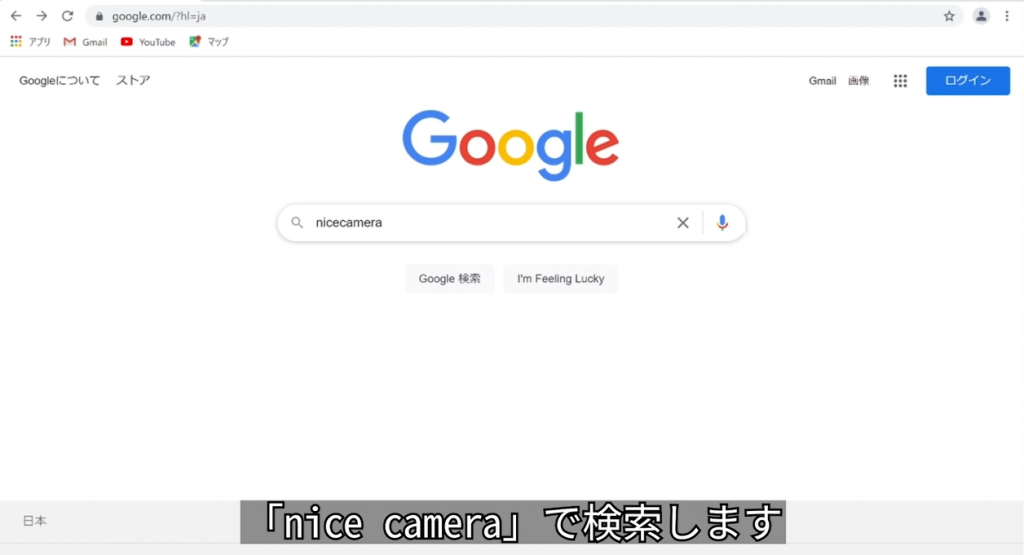Open the Google apps grid icon

click(900, 81)
